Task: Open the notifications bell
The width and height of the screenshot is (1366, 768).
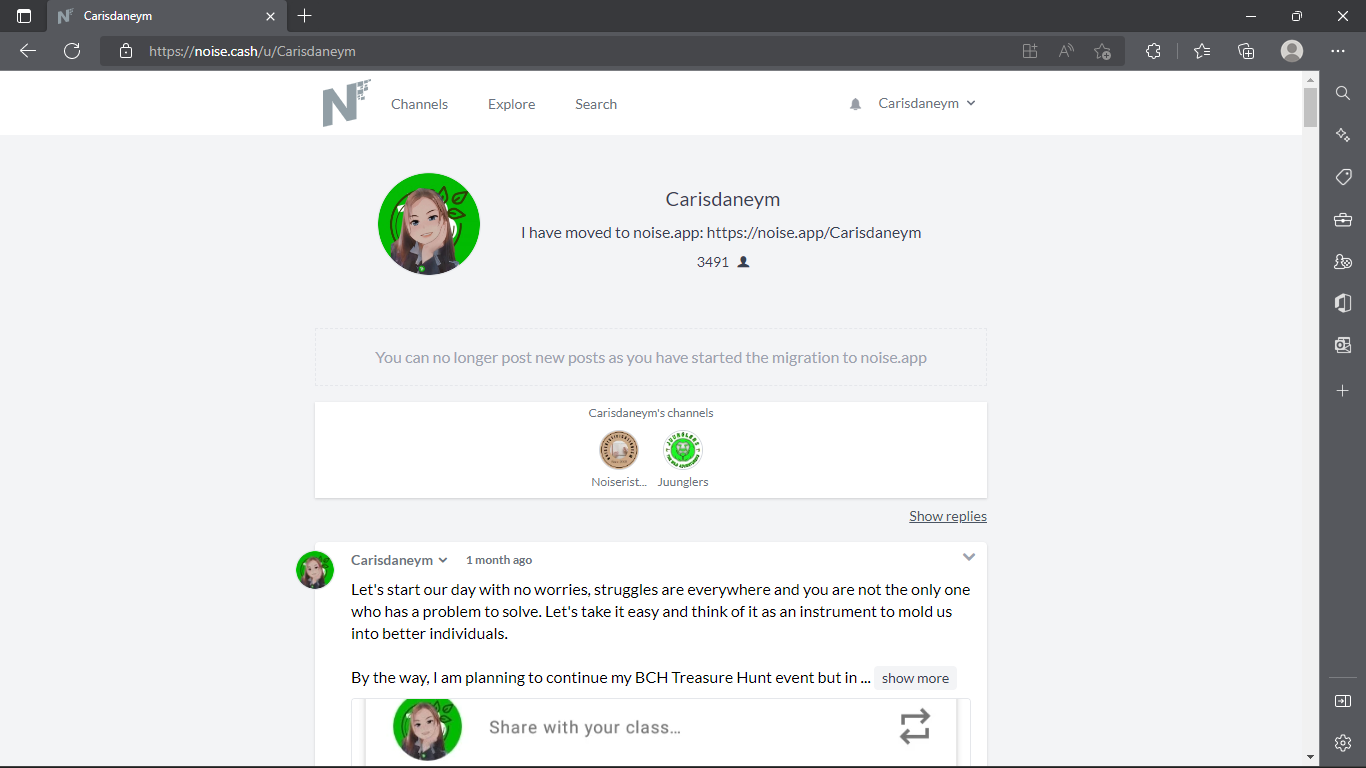Action: (855, 104)
